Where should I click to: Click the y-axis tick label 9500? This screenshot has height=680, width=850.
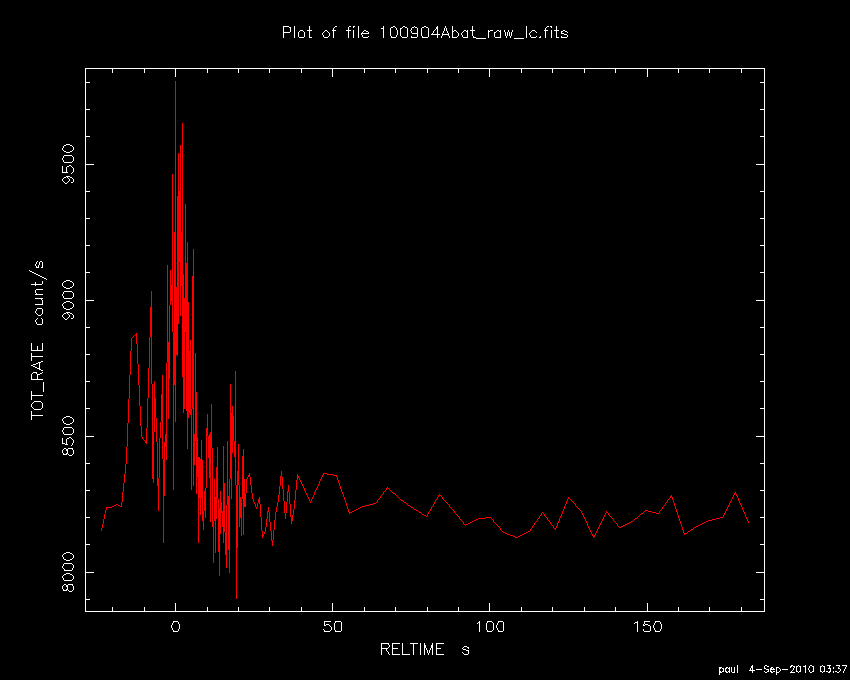pos(68,164)
